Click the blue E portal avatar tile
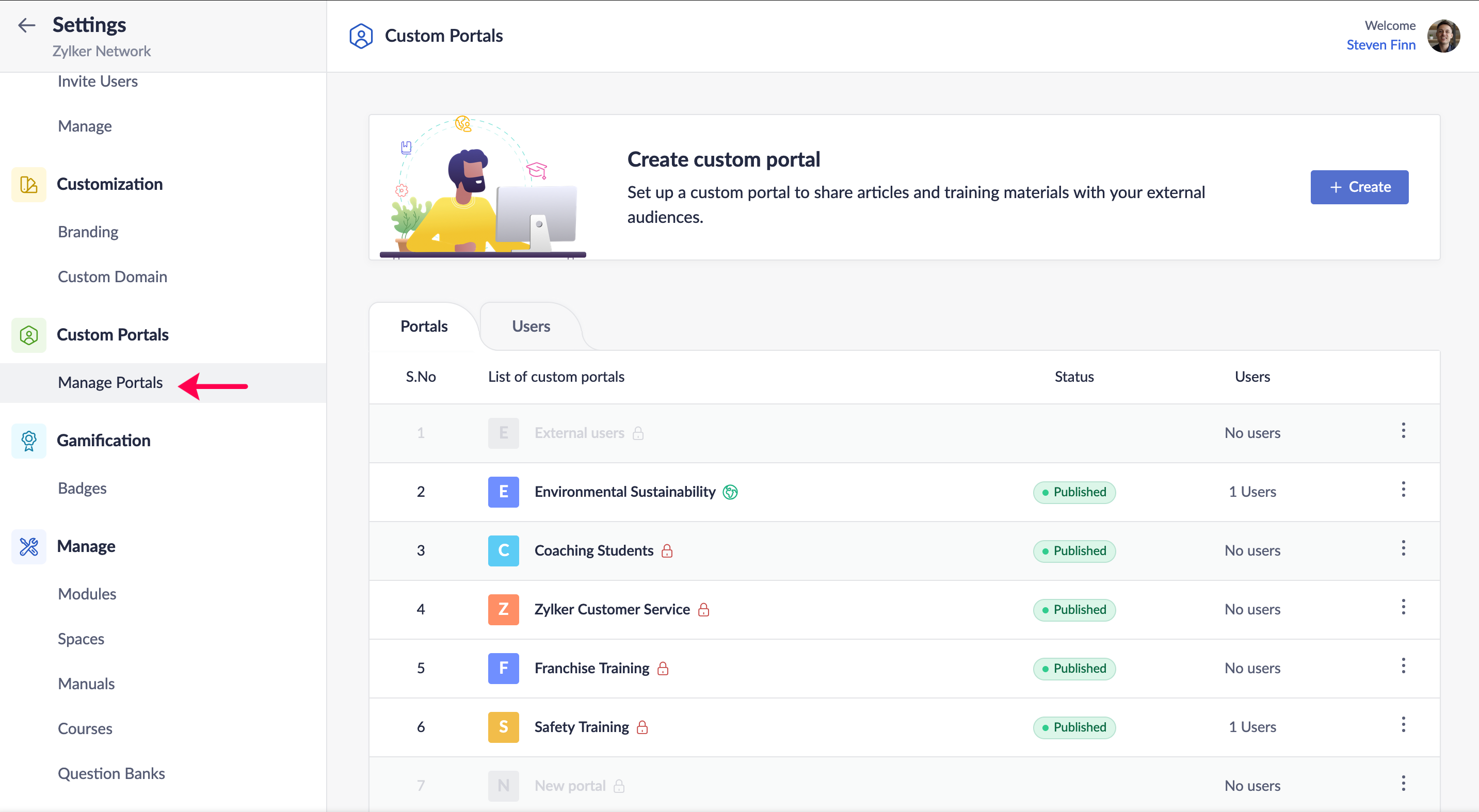The image size is (1479, 812). 504,492
